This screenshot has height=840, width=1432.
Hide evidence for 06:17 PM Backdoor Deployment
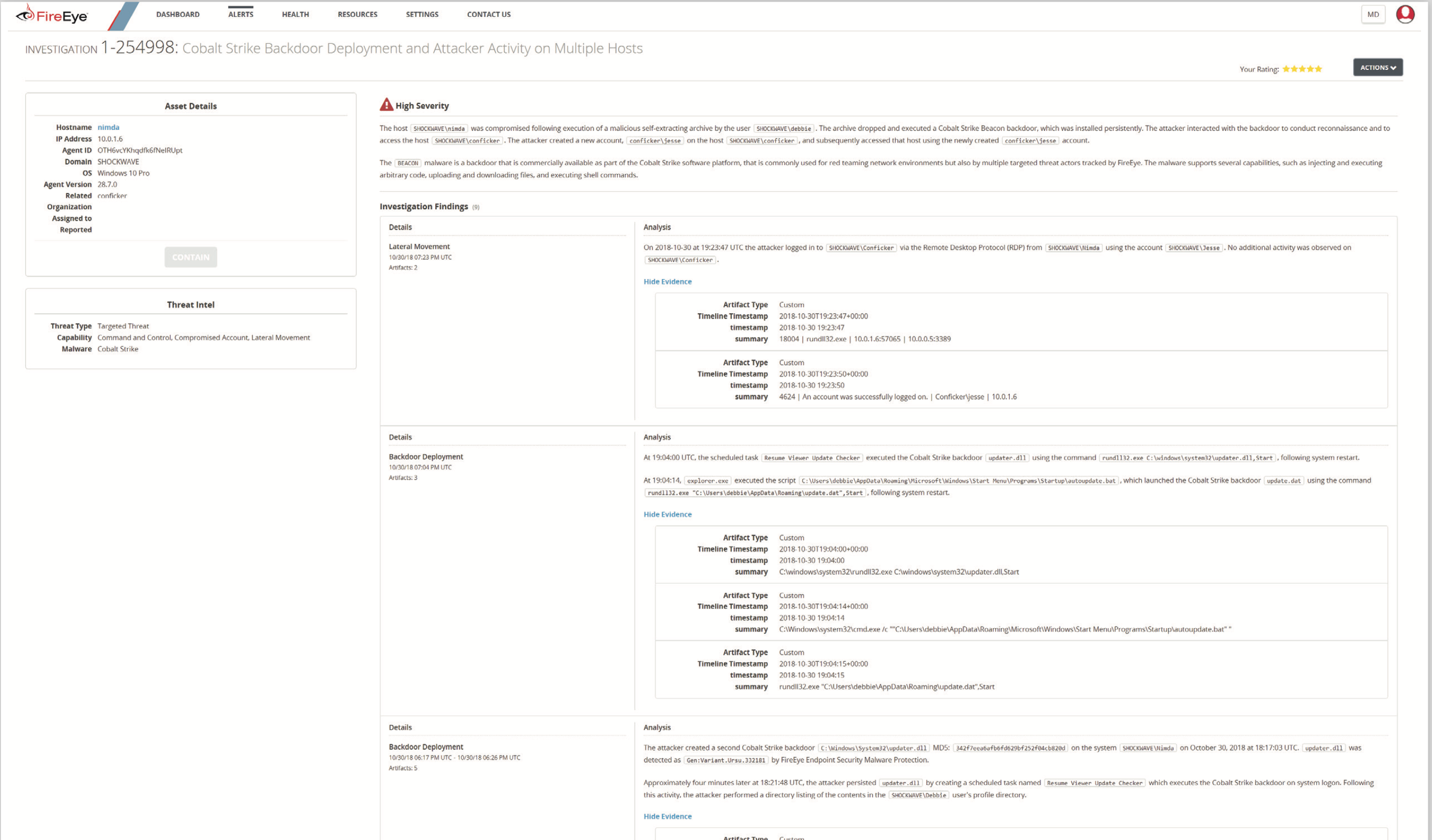[667, 816]
